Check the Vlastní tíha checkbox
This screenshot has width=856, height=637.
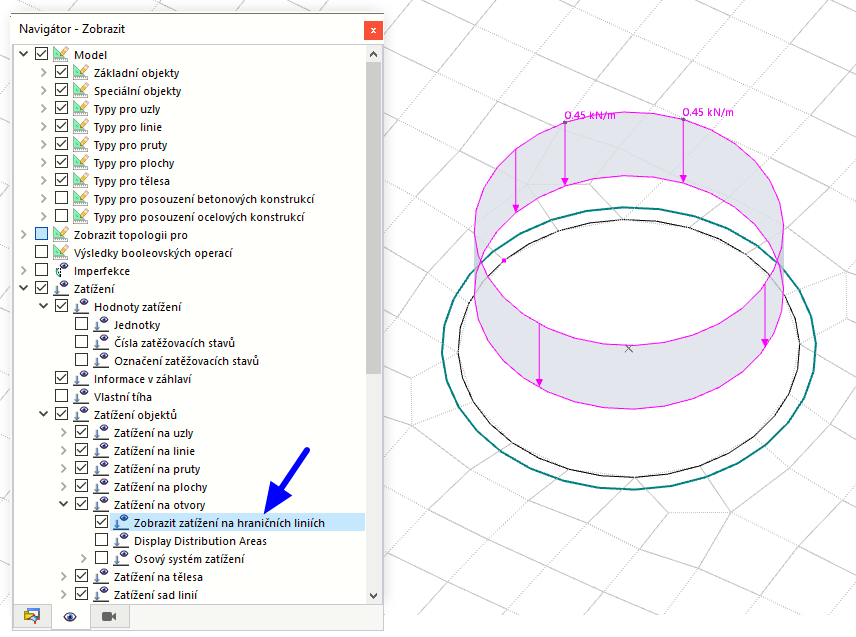click(x=62, y=396)
